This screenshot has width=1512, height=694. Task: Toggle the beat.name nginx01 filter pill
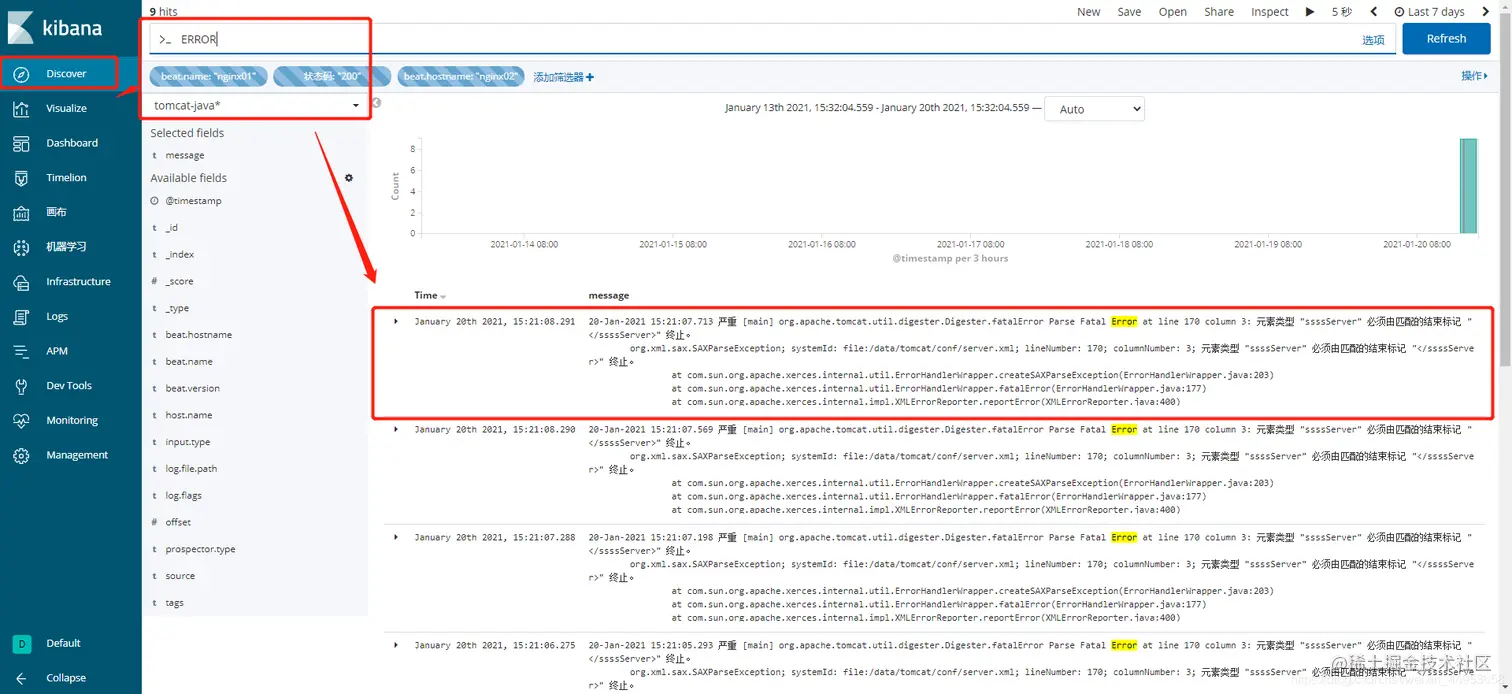tap(209, 76)
